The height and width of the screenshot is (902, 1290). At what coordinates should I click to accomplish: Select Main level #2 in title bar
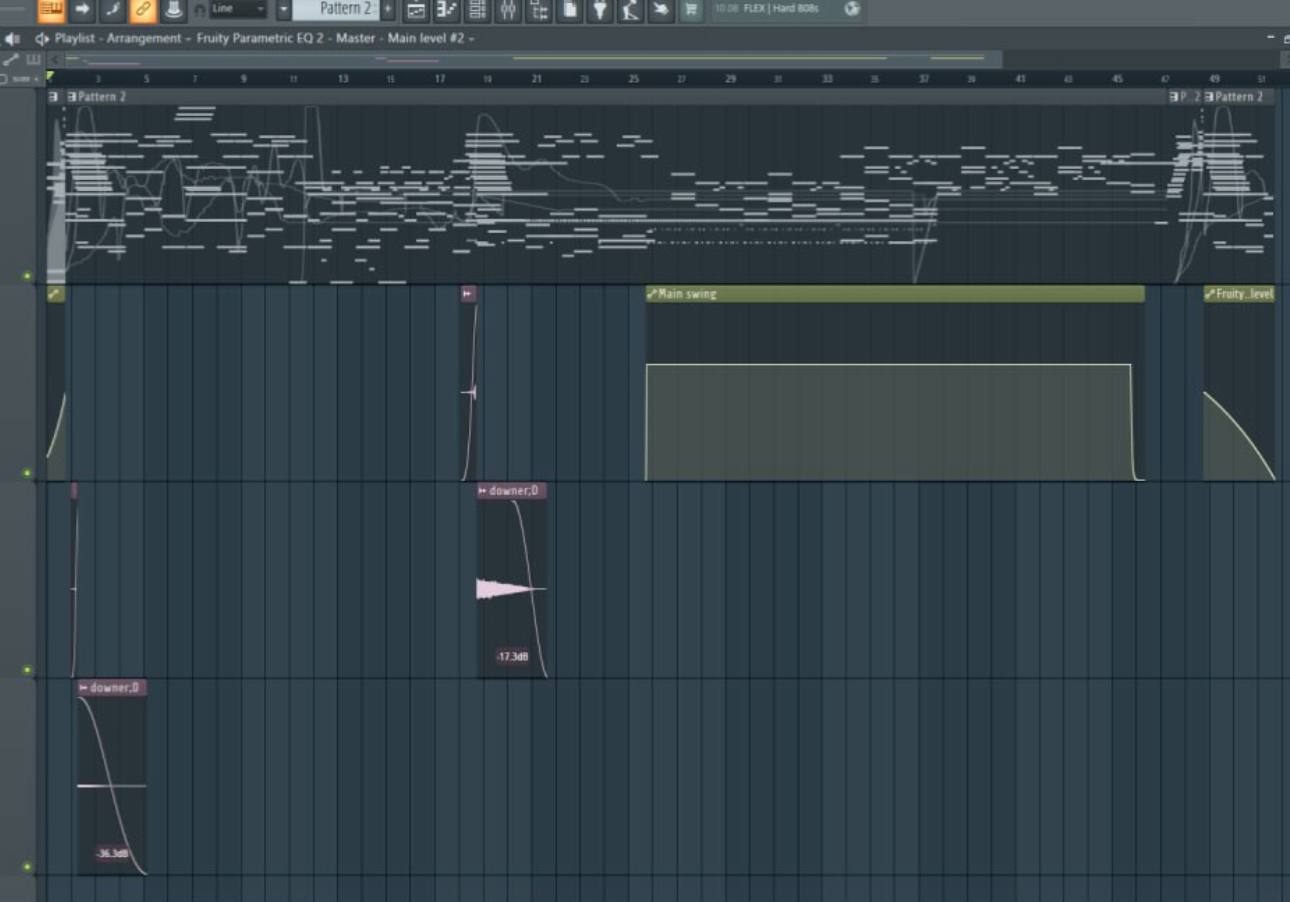point(427,39)
